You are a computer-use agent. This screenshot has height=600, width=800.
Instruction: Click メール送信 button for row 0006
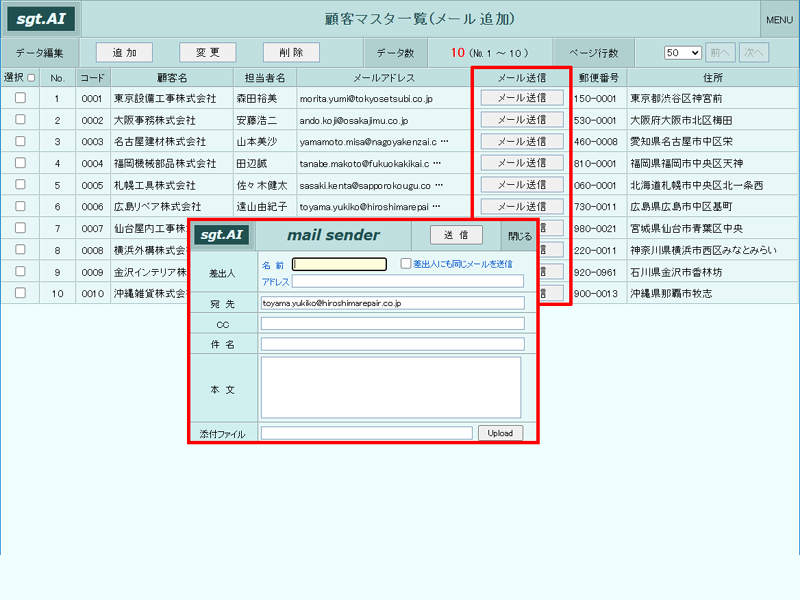(x=522, y=207)
